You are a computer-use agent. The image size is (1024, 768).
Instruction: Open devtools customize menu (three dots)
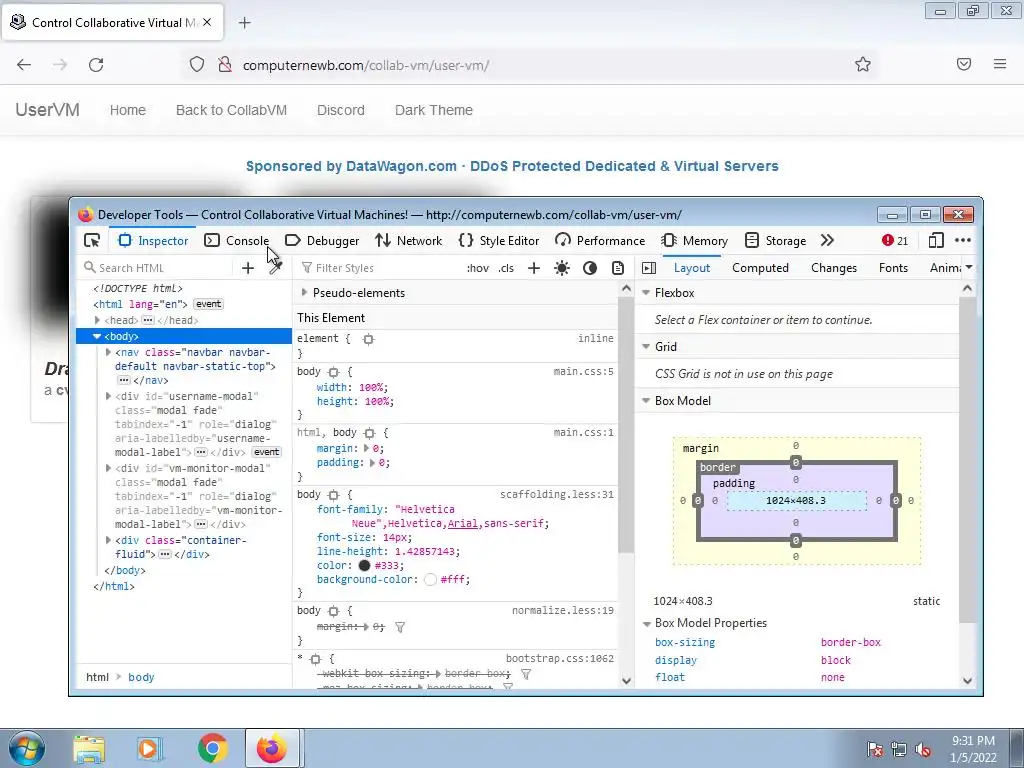tap(963, 240)
